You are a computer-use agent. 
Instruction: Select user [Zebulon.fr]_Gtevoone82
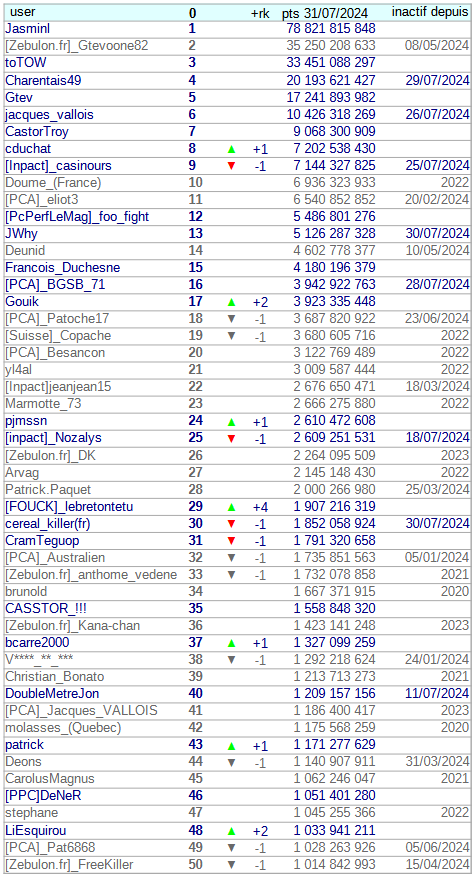pos(77,46)
